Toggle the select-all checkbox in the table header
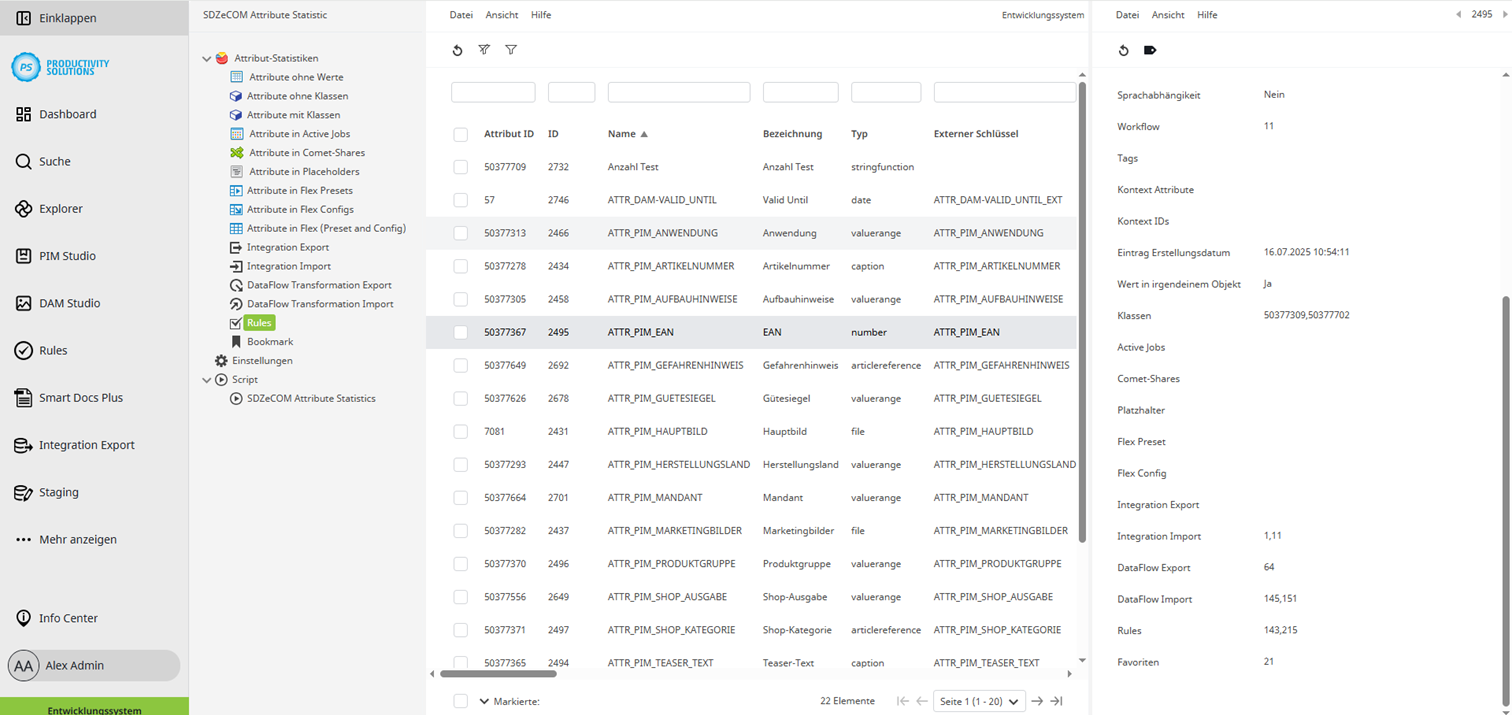This screenshot has width=1512, height=715. pos(460,133)
